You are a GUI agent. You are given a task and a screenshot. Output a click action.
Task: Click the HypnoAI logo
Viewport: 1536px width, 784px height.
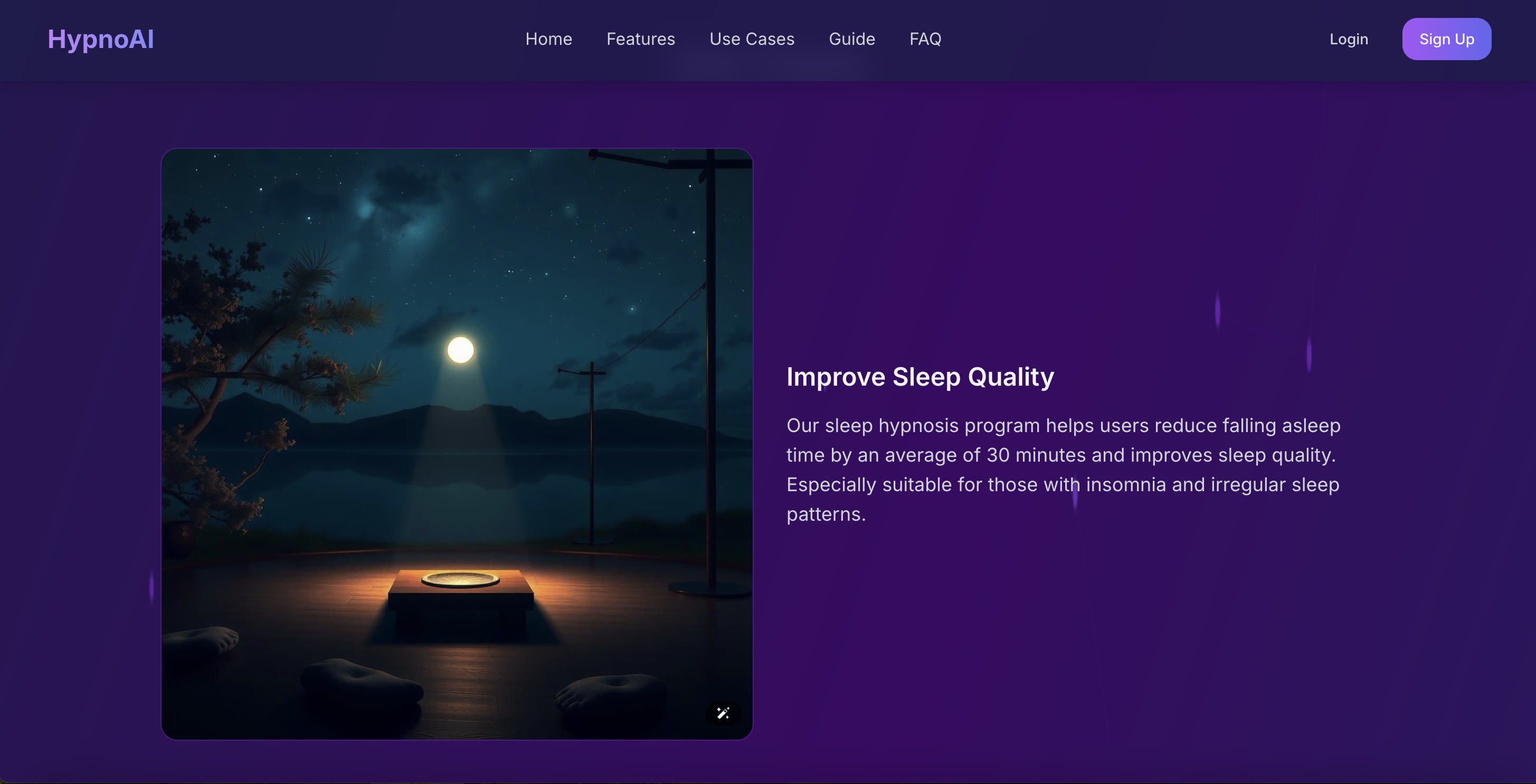pos(101,40)
